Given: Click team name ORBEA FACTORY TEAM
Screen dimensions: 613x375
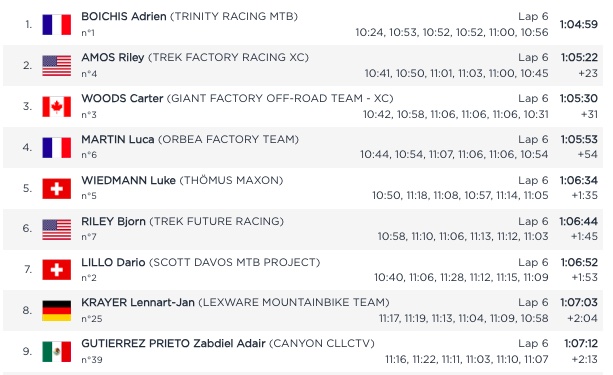Looking at the screenshot, I should click(228, 139).
